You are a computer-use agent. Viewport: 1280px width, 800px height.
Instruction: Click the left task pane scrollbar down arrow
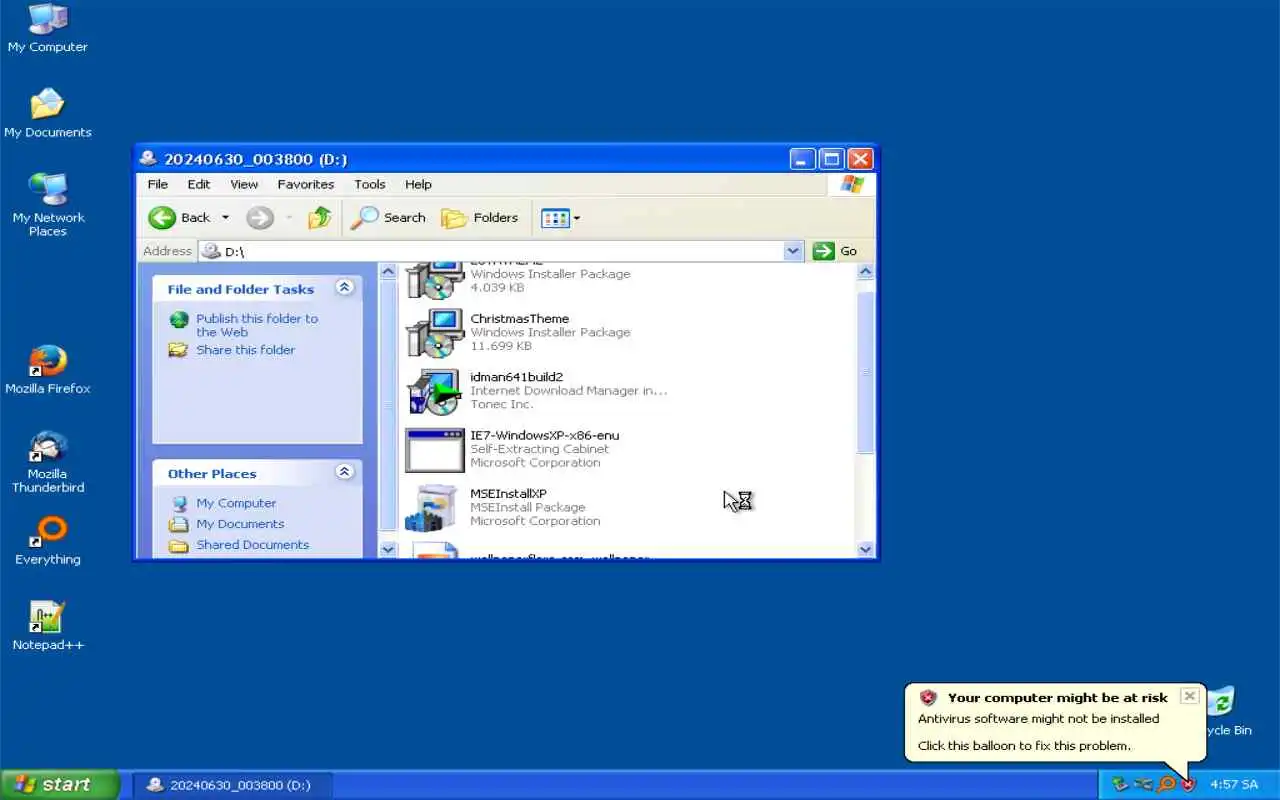point(389,549)
